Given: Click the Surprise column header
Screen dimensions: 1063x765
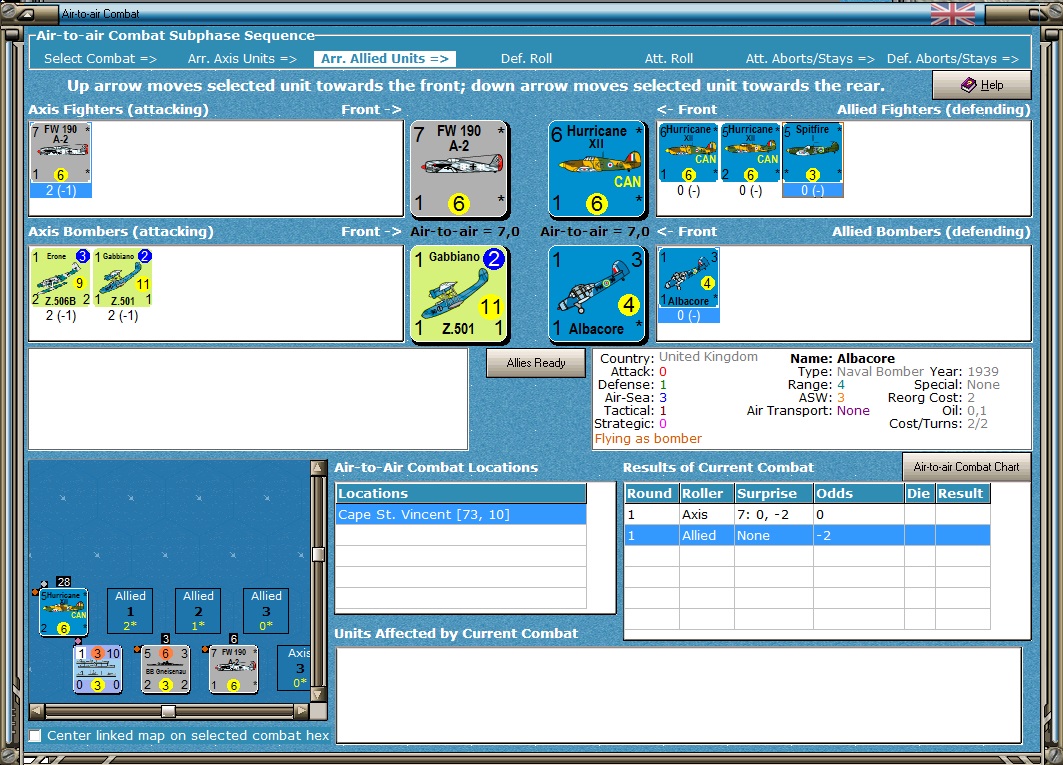Looking at the screenshot, I should click(x=774, y=494).
